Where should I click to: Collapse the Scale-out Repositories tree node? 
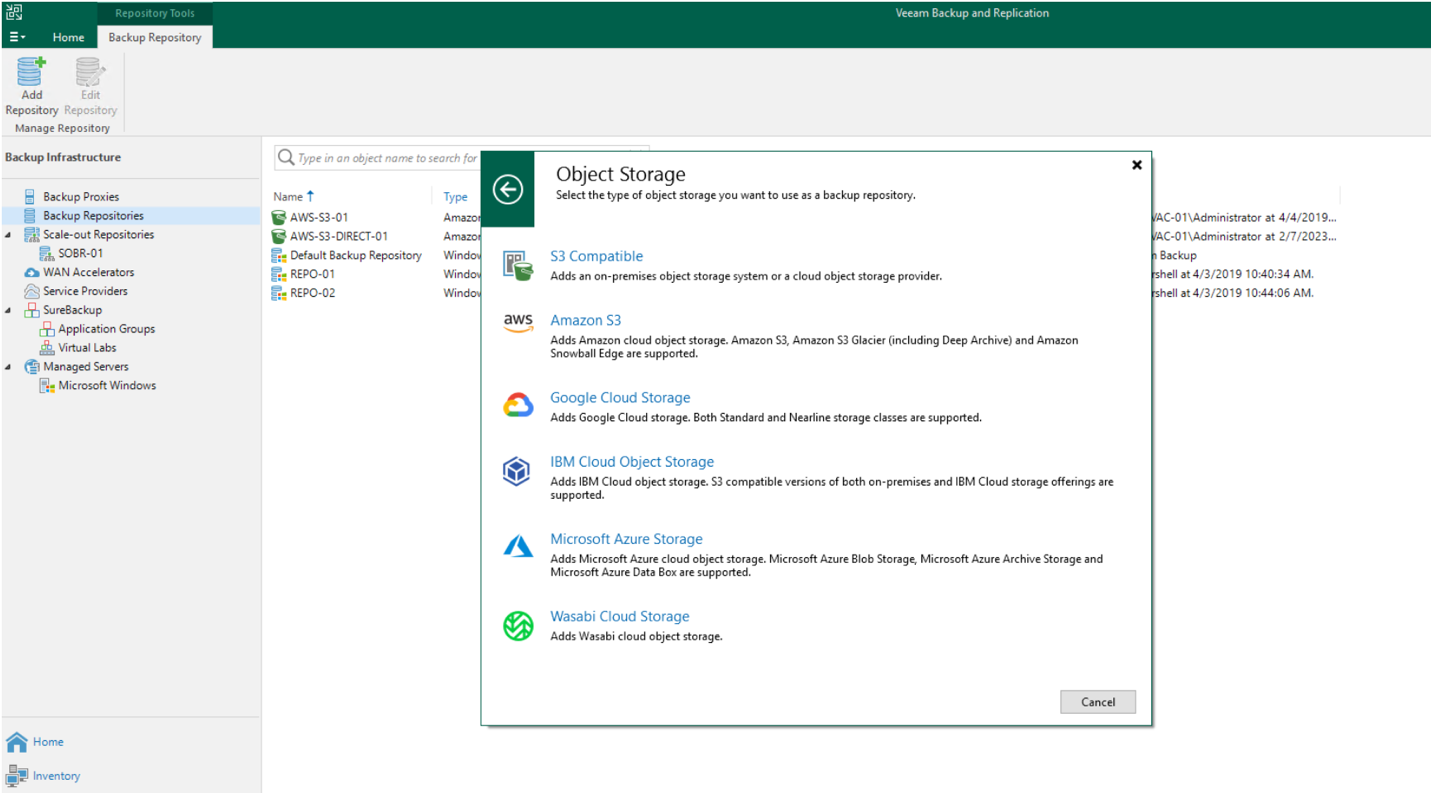click(9, 235)
